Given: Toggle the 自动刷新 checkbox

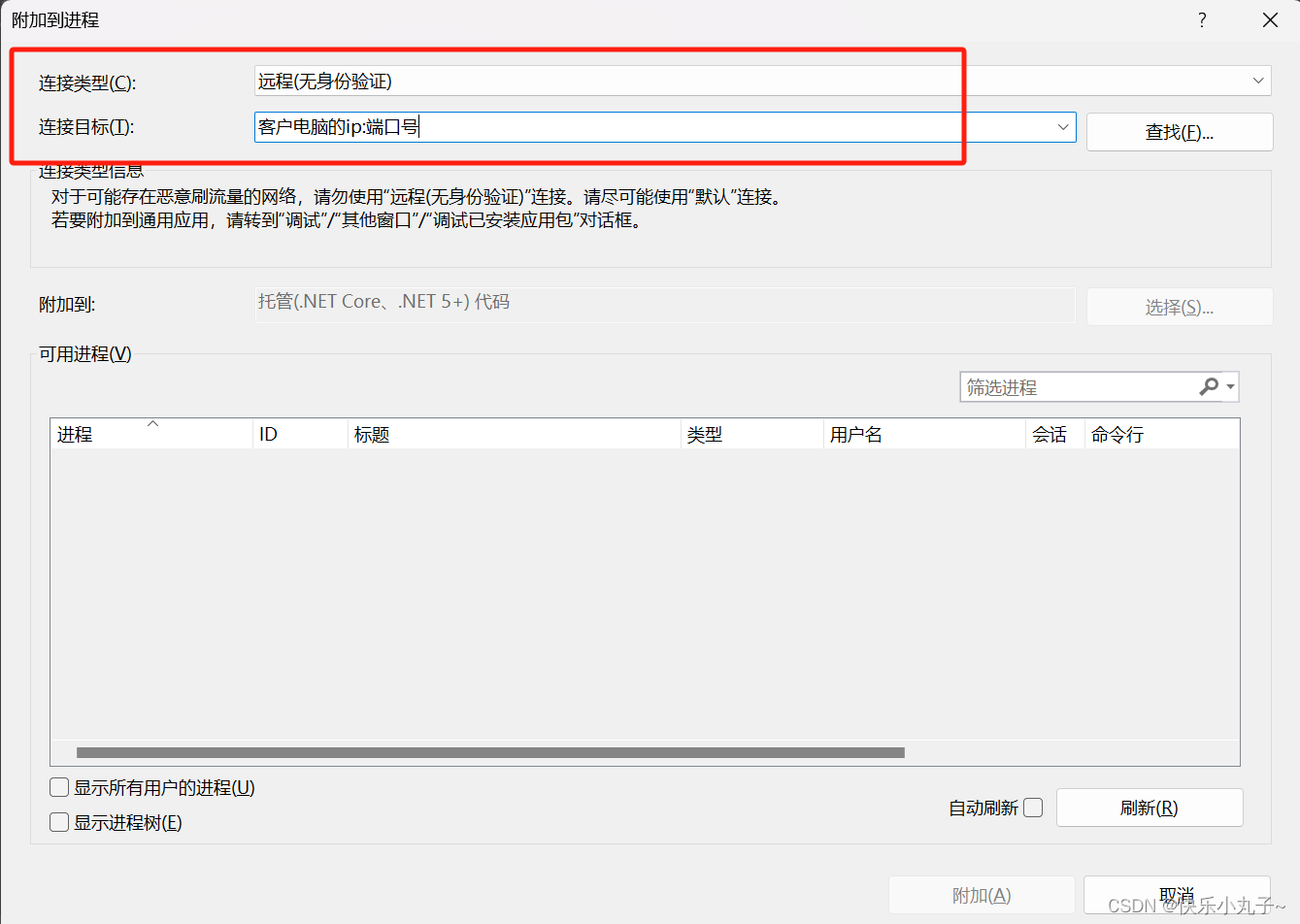Looking at the screenshot, I should click(x=1033, y=808).
